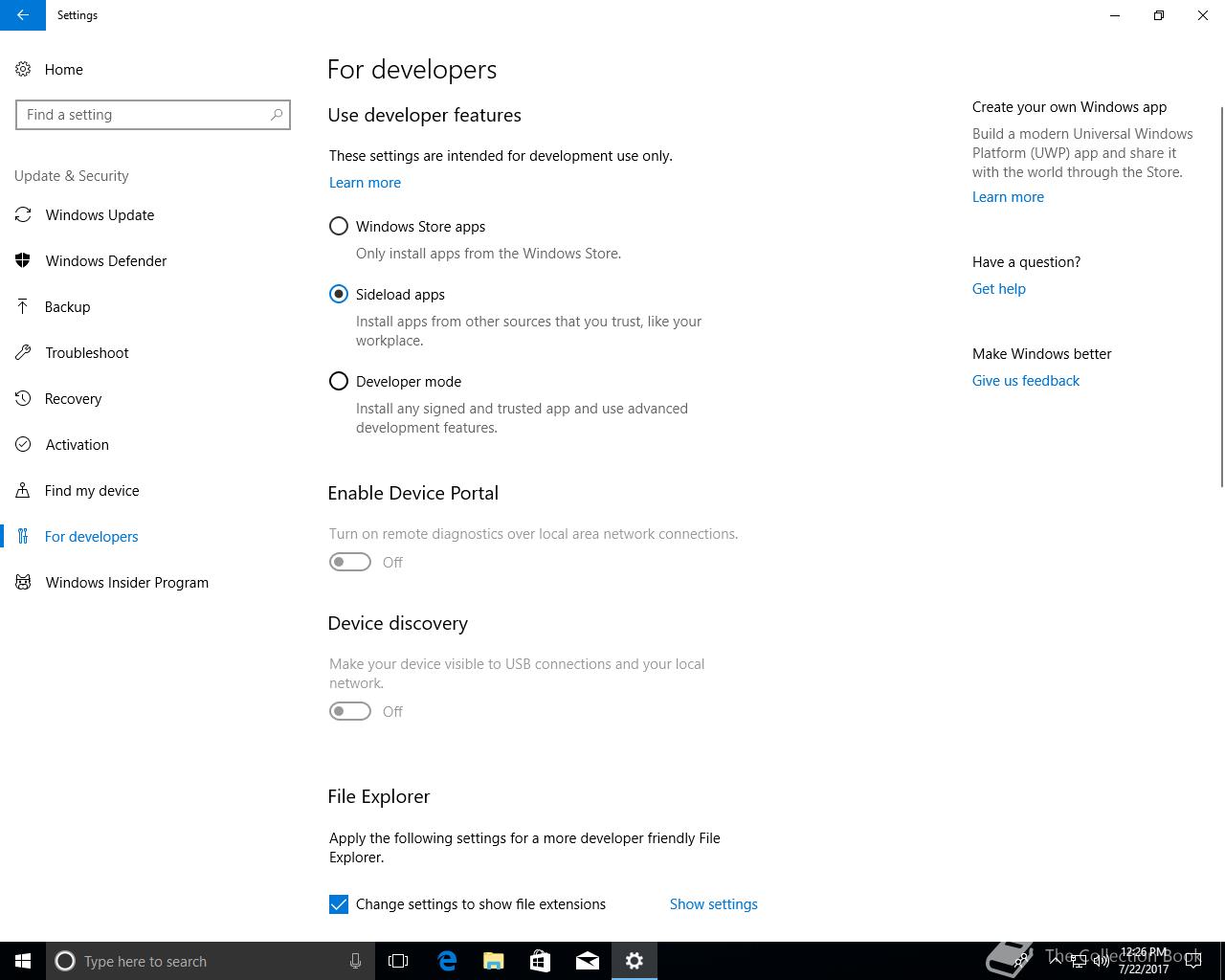Open the People icon in the system tray
The width and height of the screenshot is (1225, 980).
[1022, 961]
